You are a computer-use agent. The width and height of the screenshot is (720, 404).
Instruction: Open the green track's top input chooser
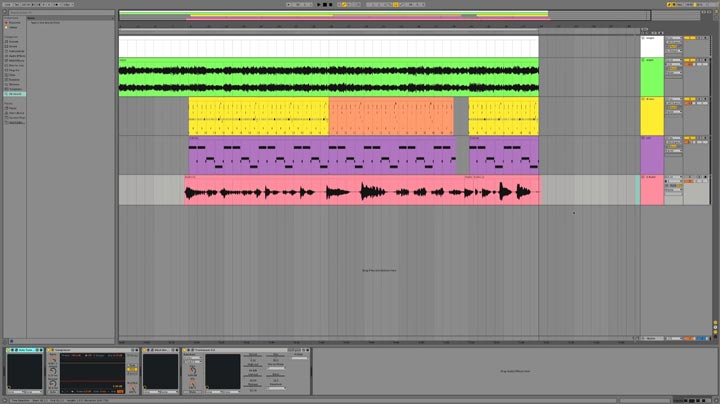pos(674,60)
